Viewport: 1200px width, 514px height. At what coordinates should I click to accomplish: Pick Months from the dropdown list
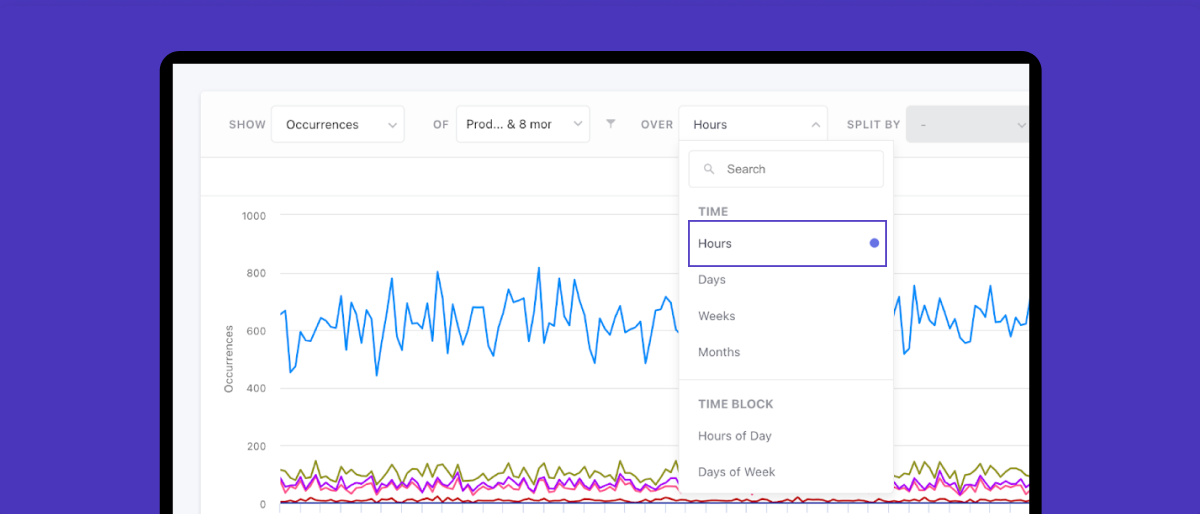tap(719, 352)
